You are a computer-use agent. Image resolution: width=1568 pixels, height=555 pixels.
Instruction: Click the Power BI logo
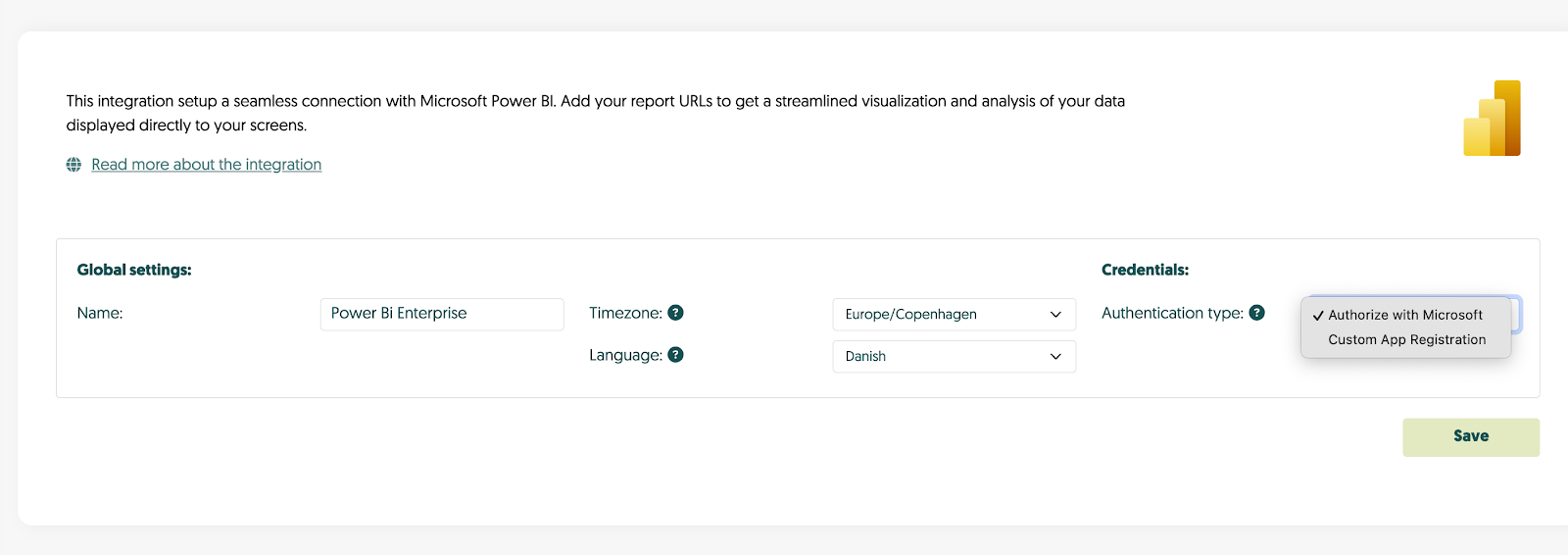(x=1492, y=119)
